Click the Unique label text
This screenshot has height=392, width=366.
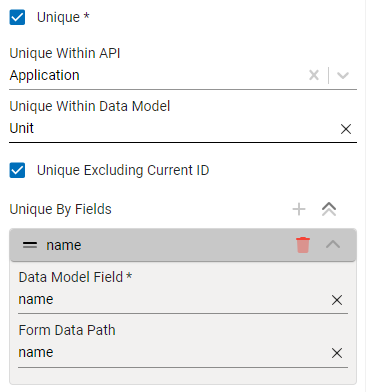point(63,17)
